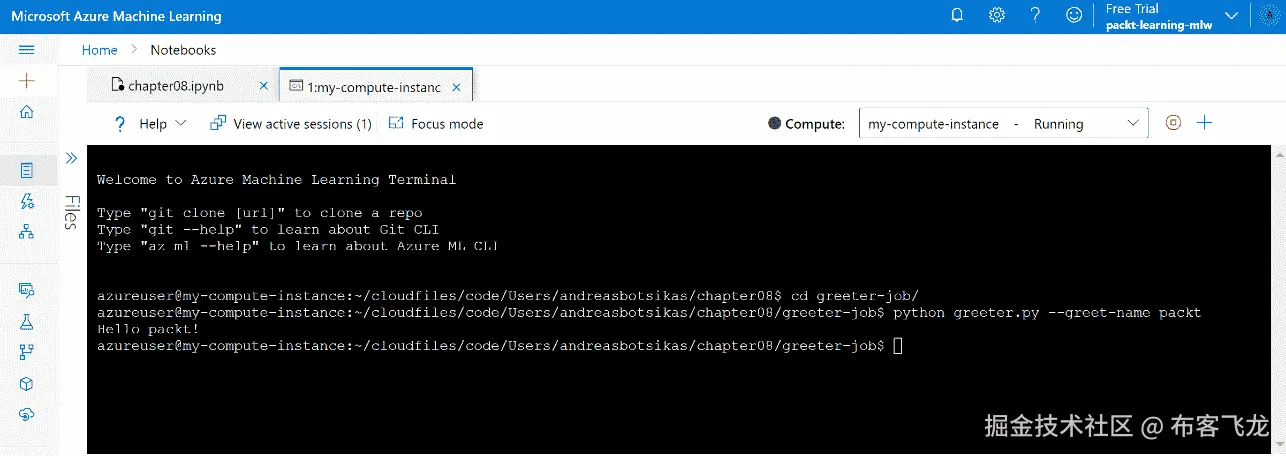Open Automated ML lightning icon
1286x456 pixels.
coord(27,201)
